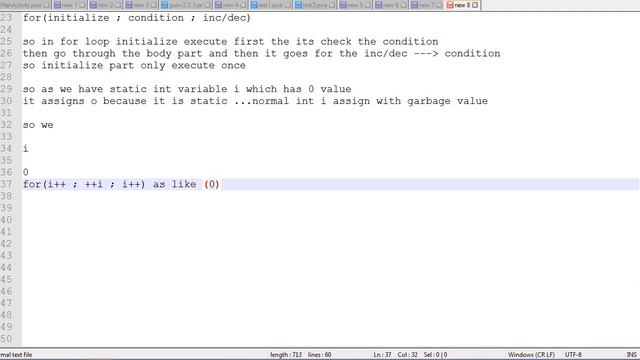640x360 pixels.
Task: Close the 'new 4' tab
Action: pyautogui.click(x=243, y=5)
